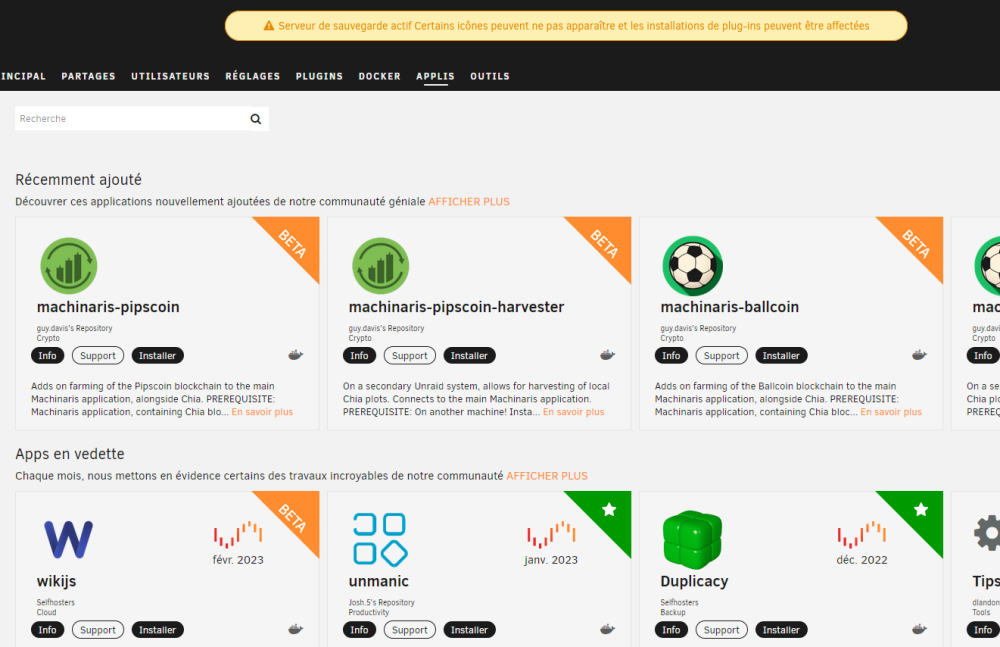The height and width of the screenshot is (647, 1000).
Task: Click the BETA ribbon on wikijs card
Action: [293, 517]
